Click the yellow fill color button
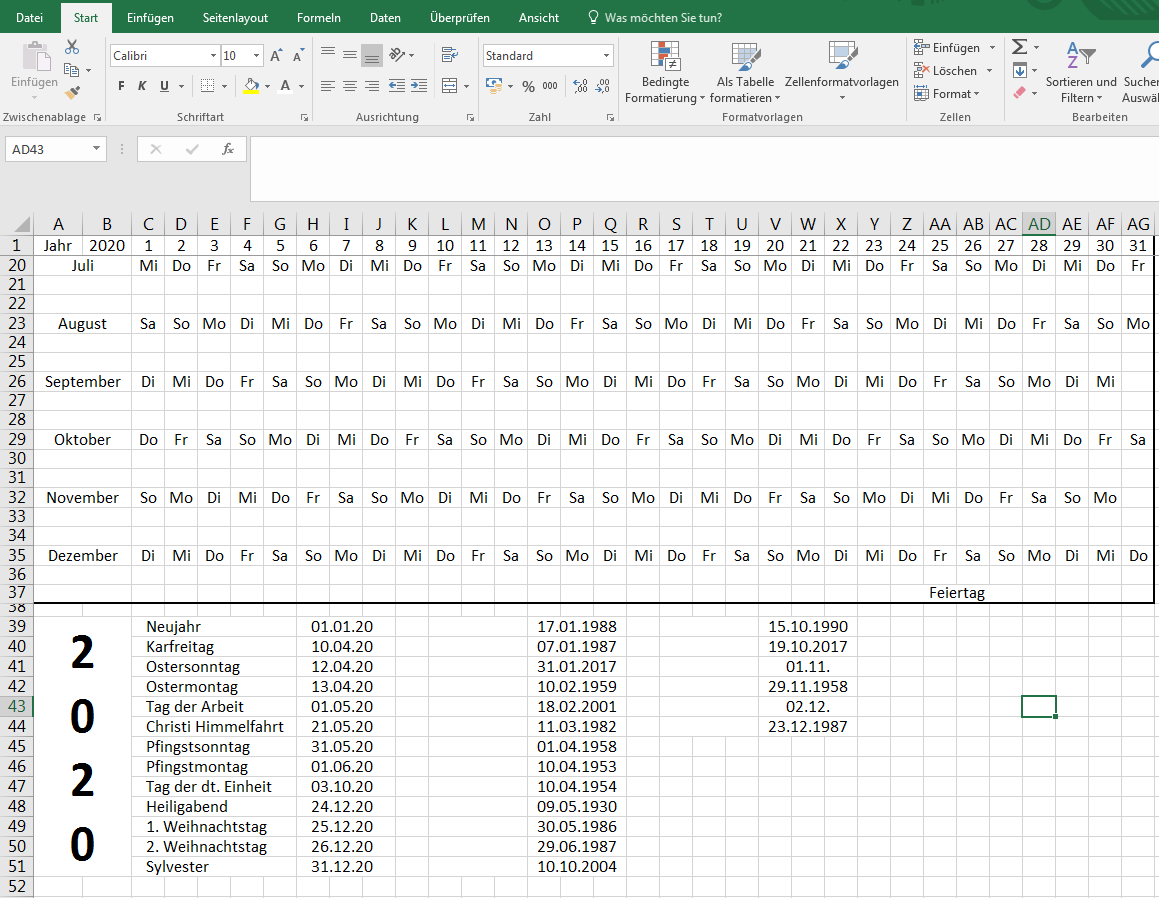This screenshot has width=1159, height=898. click(x=251, y=86)
